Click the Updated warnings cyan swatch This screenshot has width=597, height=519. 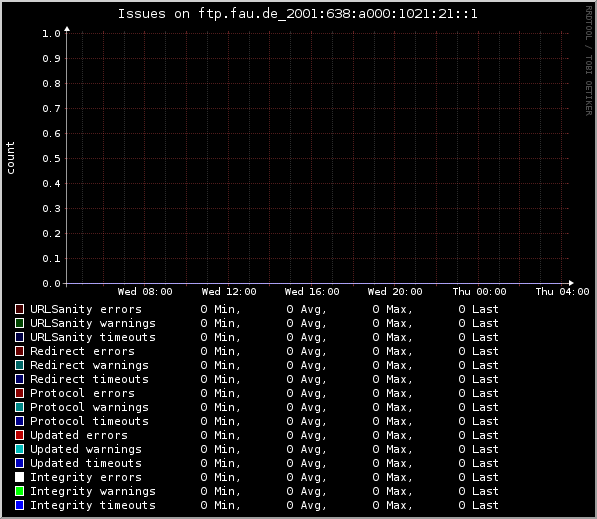pos(19,449)
